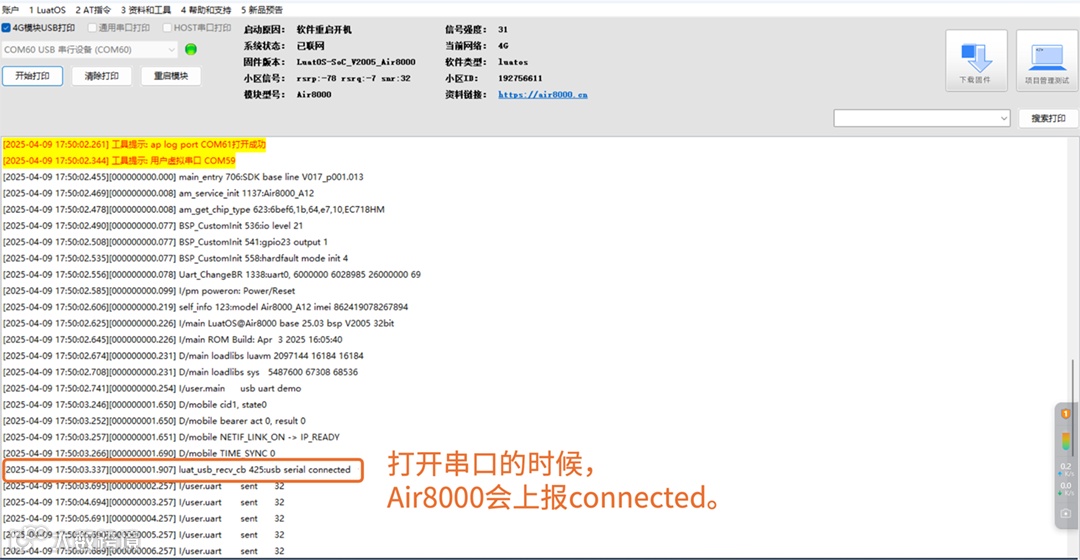Screen dimensions: 1080x560
Task: Select the 'ROM Build: Apr 3 2025' log line
Action: point(172,340)
